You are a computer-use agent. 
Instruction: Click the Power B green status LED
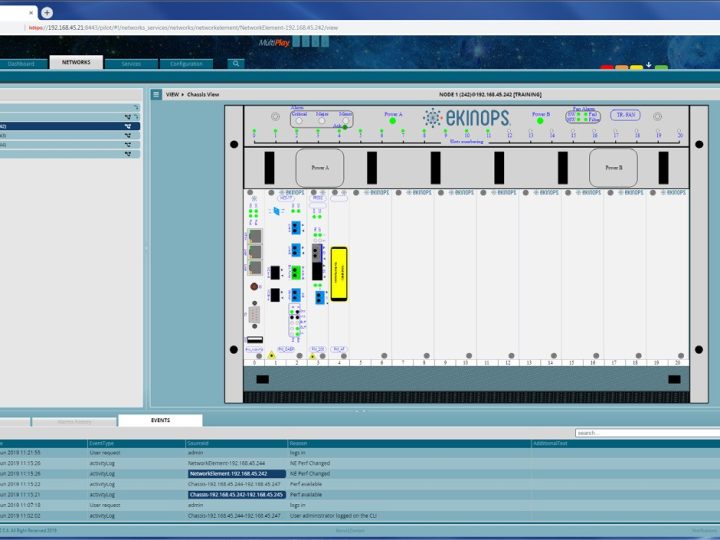pyautogui.click(x=540, y=121)
